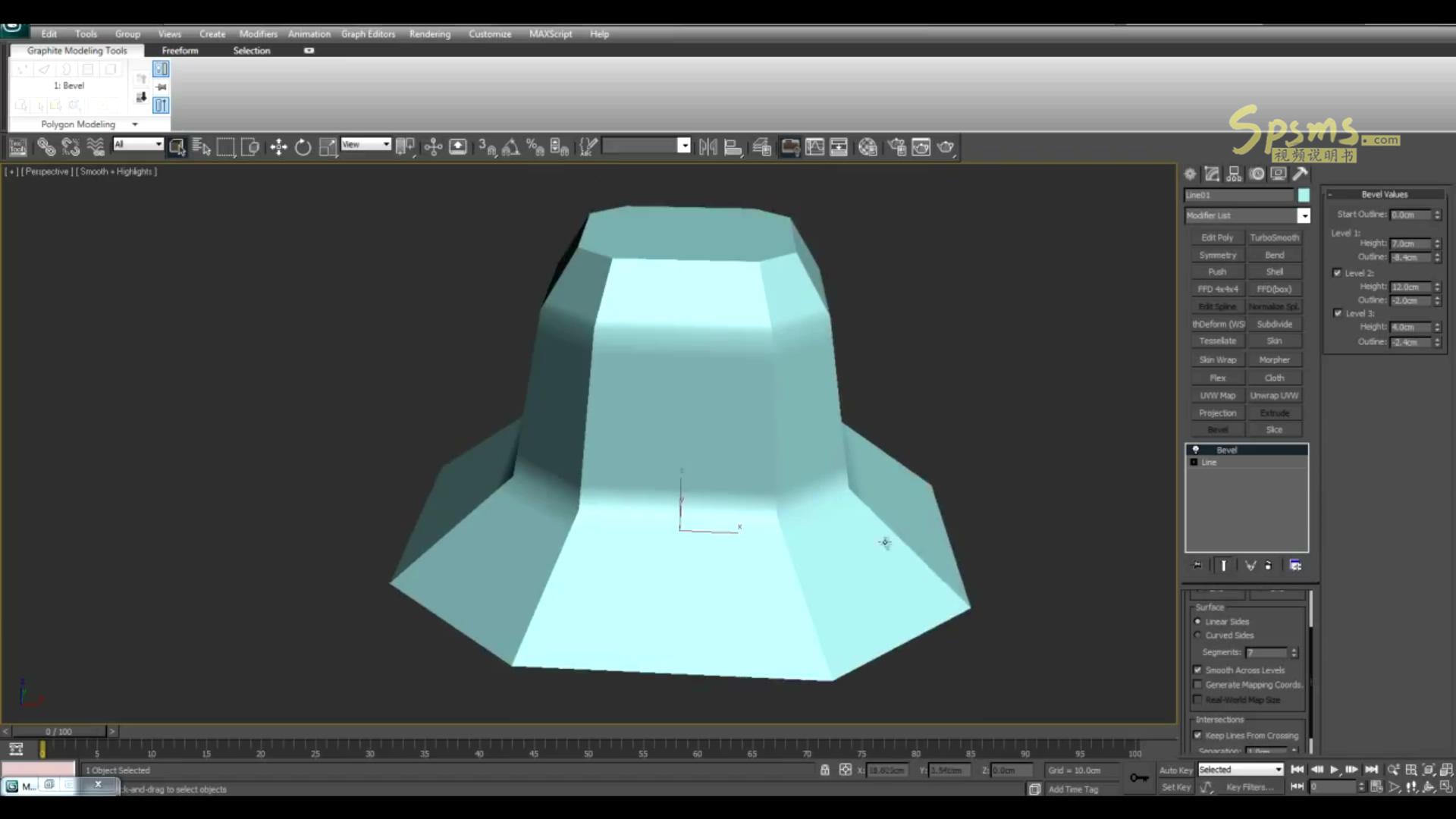Open the Graph Editors menu
Screen dimensions: 1456x819
click(368, 34)
